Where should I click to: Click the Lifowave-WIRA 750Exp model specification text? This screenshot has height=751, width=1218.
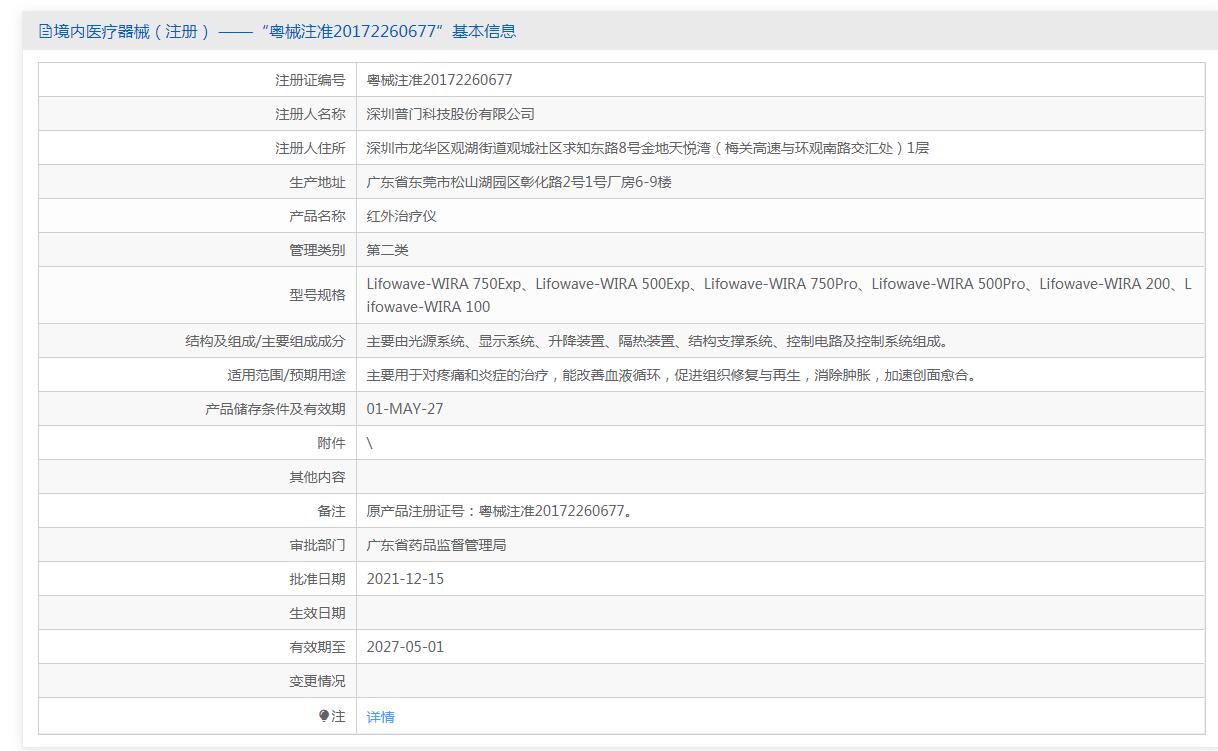[444, 284]
